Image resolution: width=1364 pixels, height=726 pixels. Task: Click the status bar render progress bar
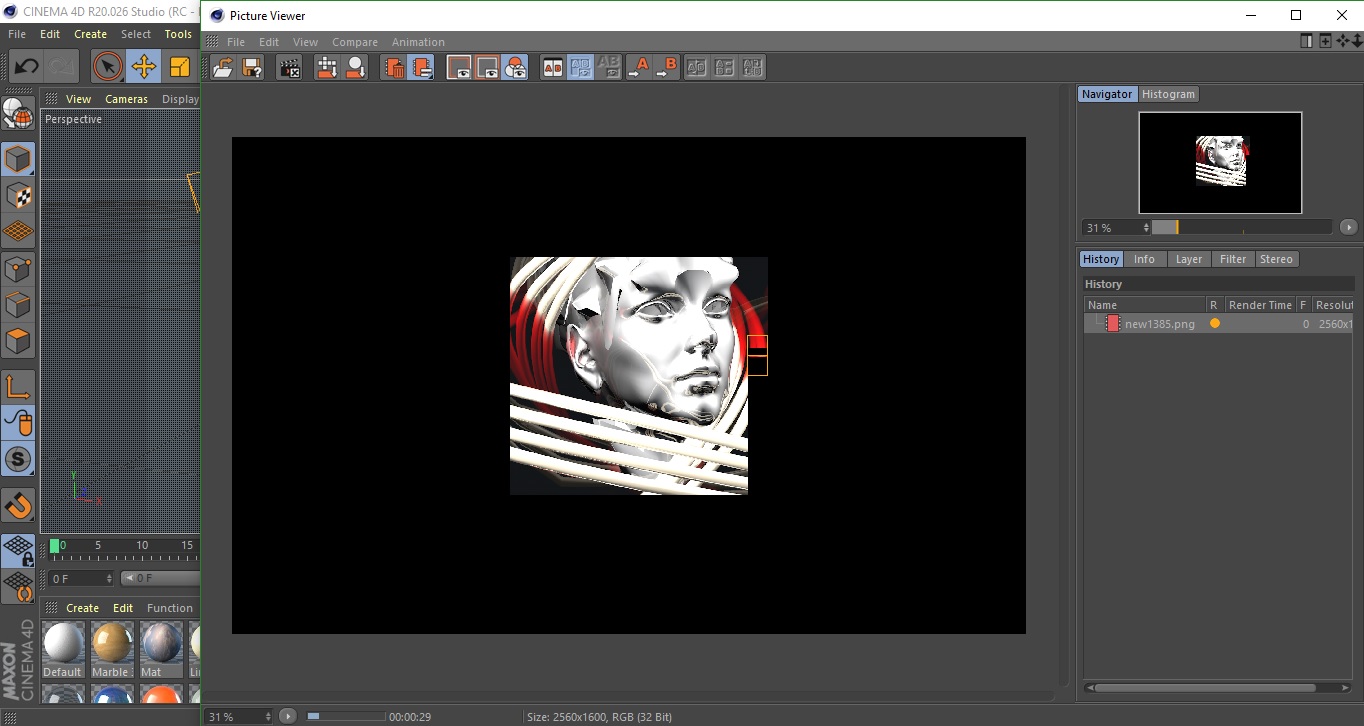(345, 716)
